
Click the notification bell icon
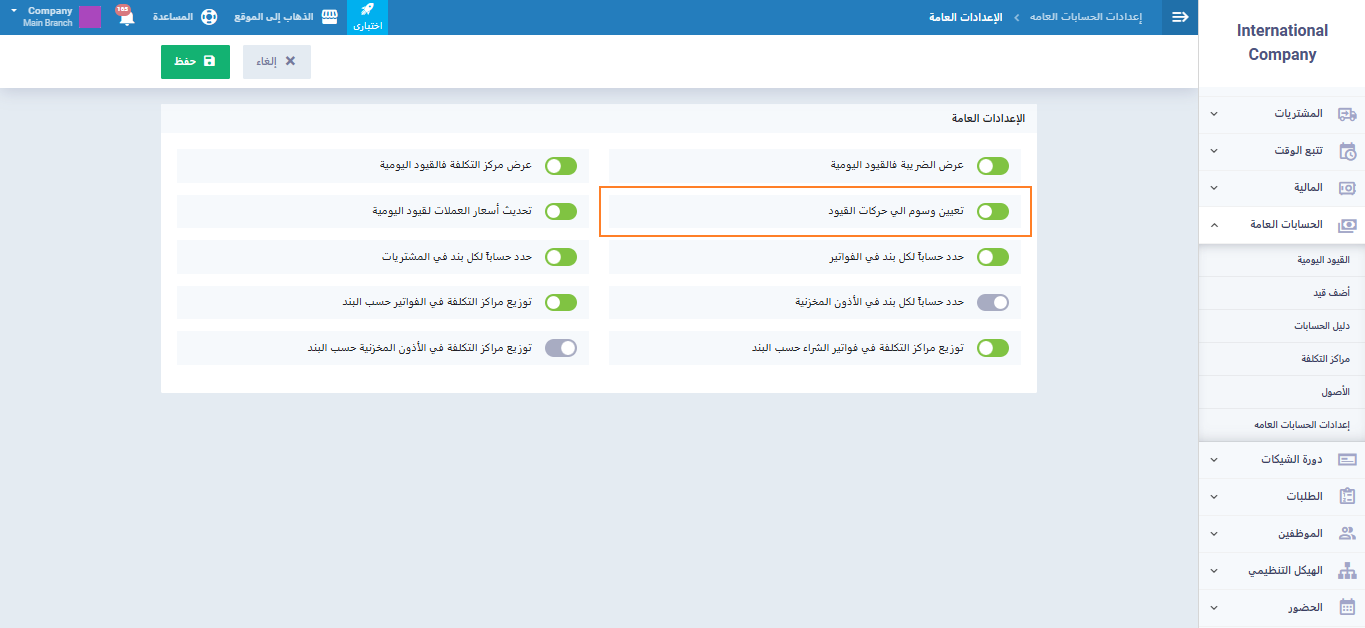[x=126, y=17]
